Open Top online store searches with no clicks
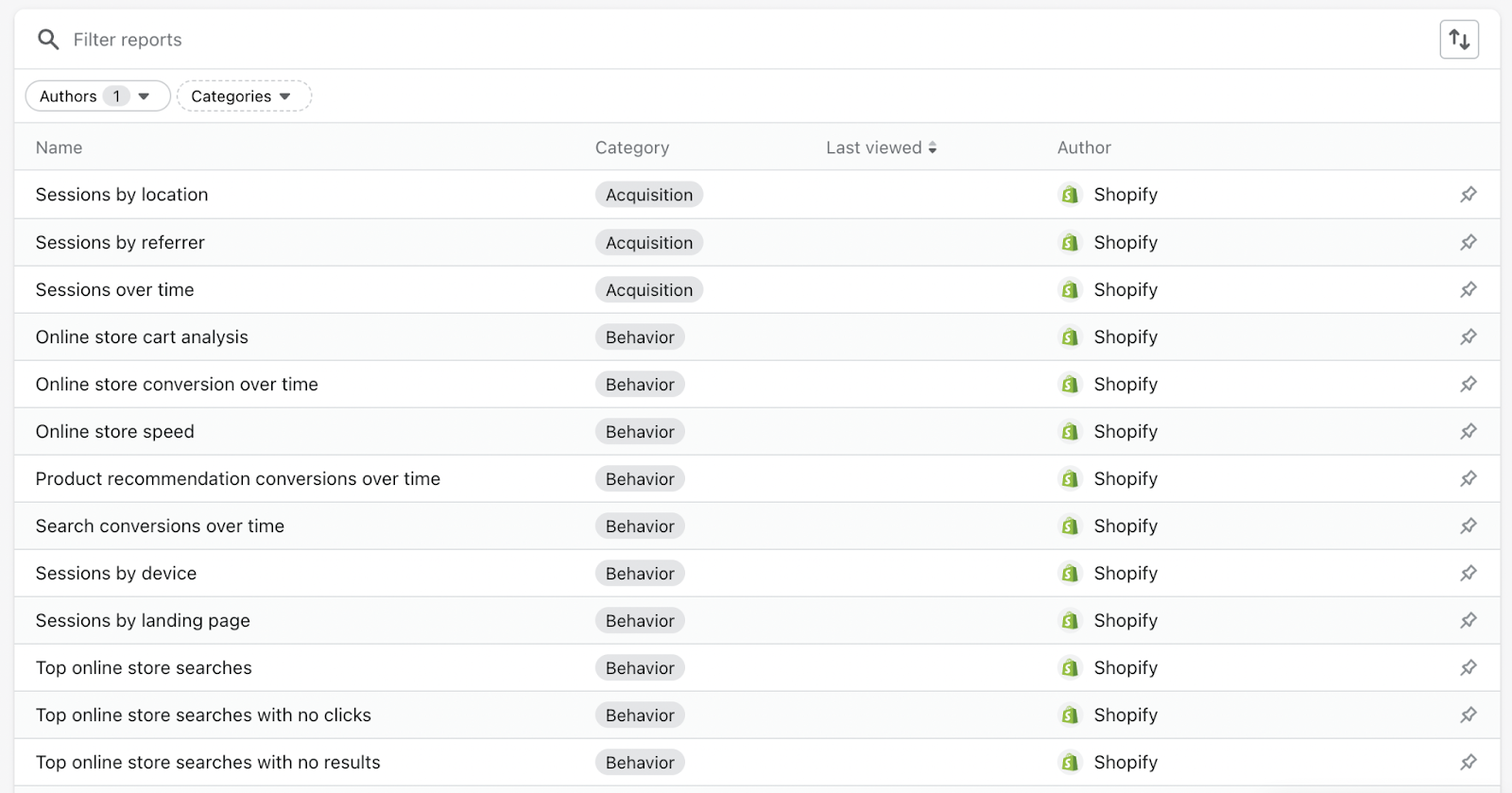 [203, 715]
